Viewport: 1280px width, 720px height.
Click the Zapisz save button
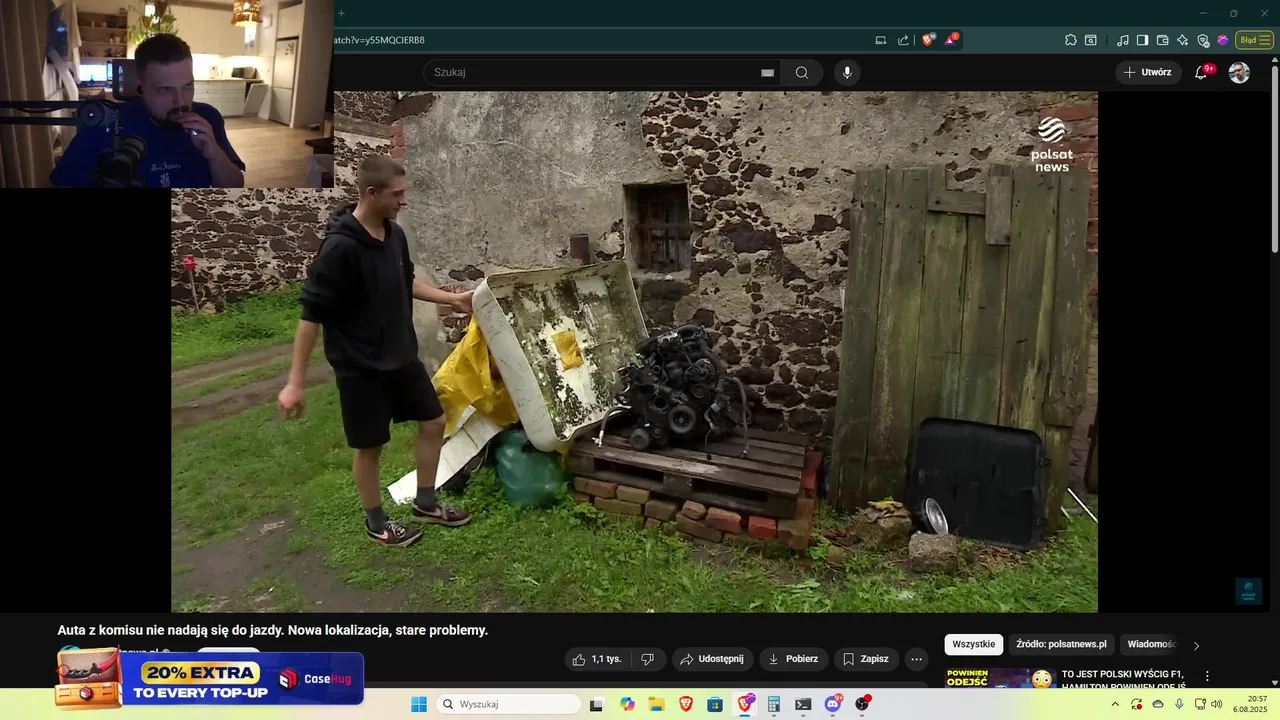(x=866, y=659)
